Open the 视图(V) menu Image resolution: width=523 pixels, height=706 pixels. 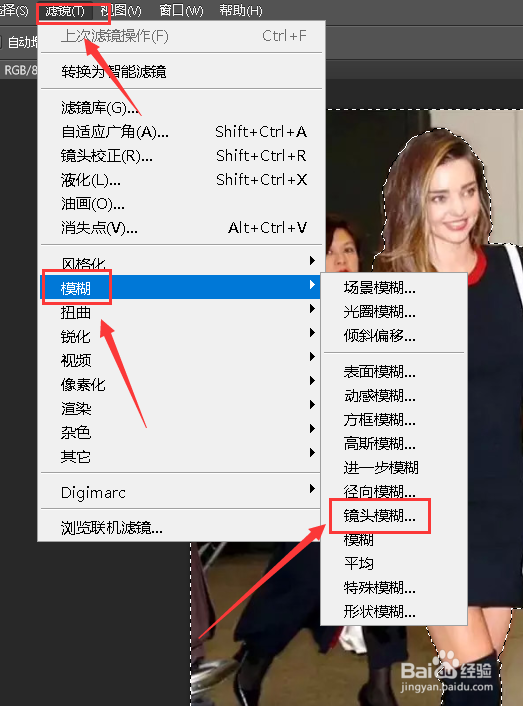[121, 10]
